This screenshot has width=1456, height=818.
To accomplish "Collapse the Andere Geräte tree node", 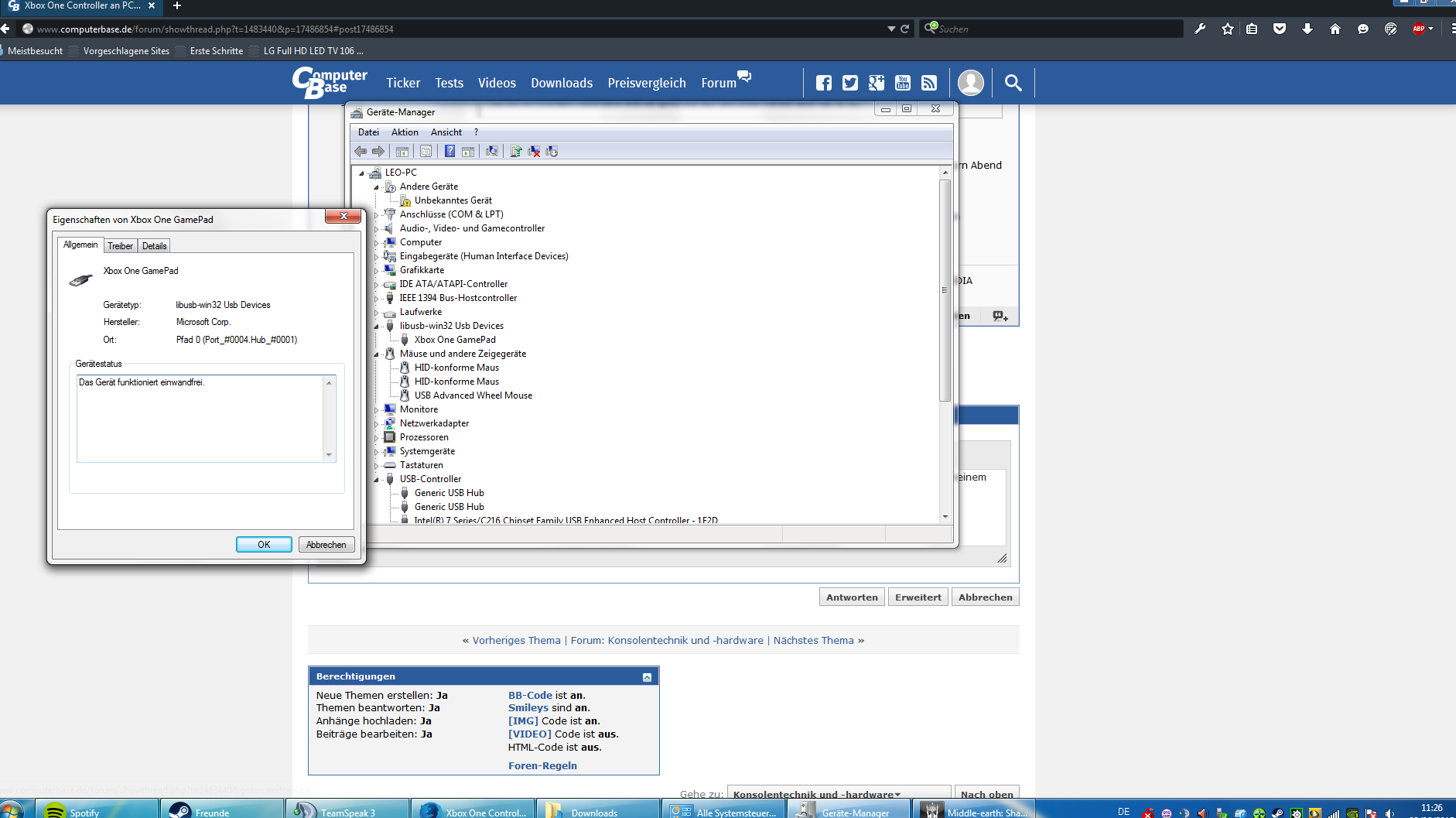I will pos(377,187).
